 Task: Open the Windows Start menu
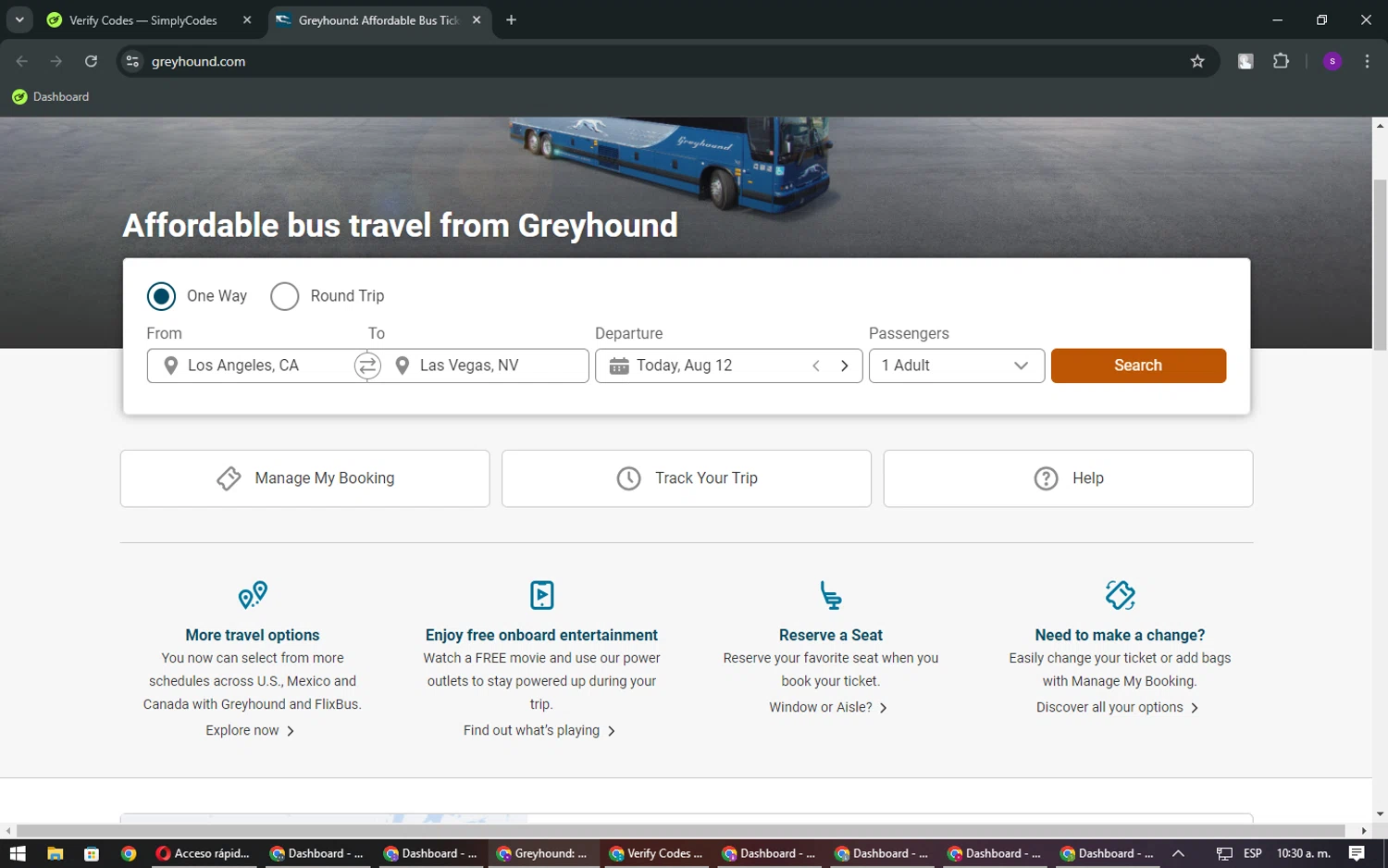pos(18,853)
